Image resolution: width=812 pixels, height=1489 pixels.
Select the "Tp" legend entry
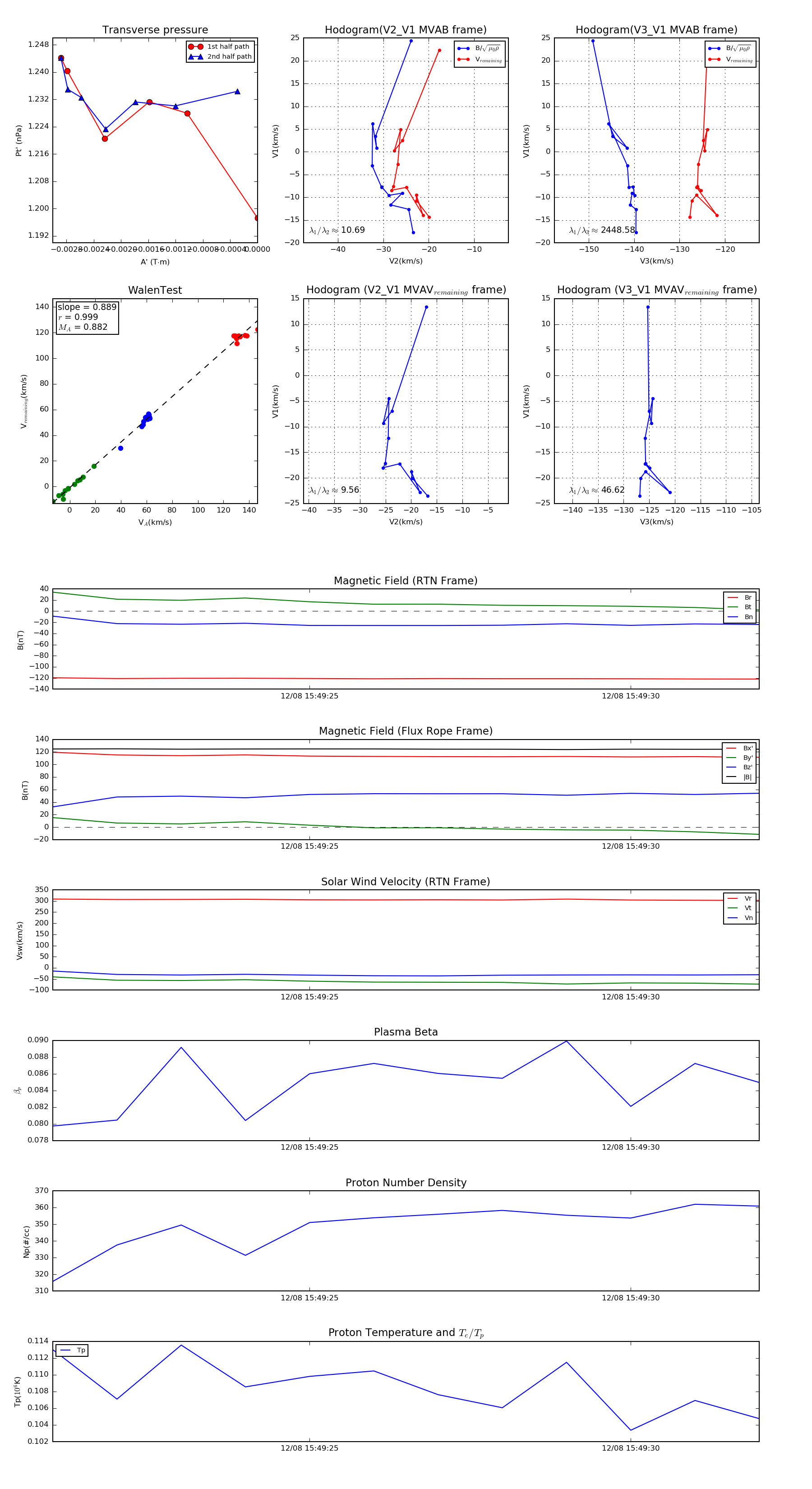(x=72, y=1350)
